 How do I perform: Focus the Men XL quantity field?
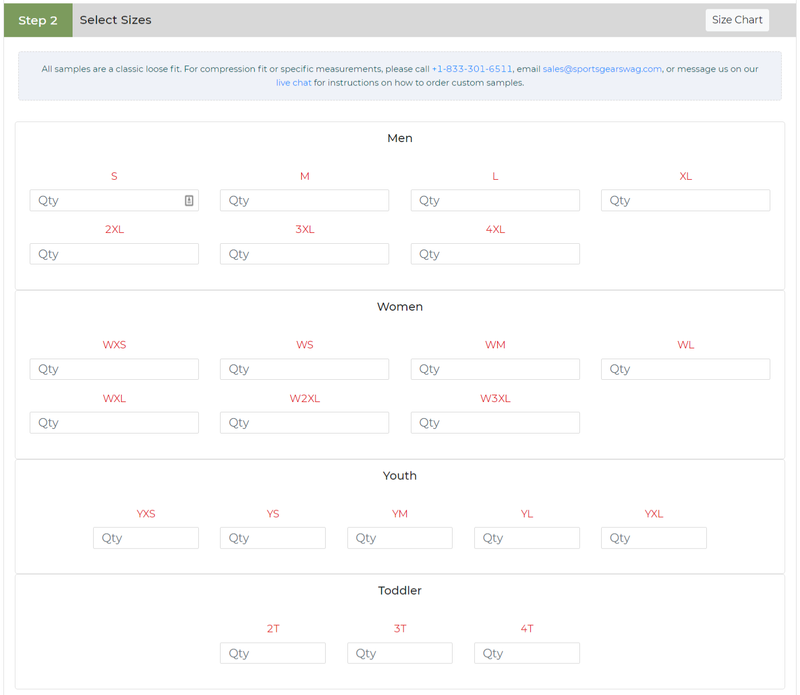686,201
